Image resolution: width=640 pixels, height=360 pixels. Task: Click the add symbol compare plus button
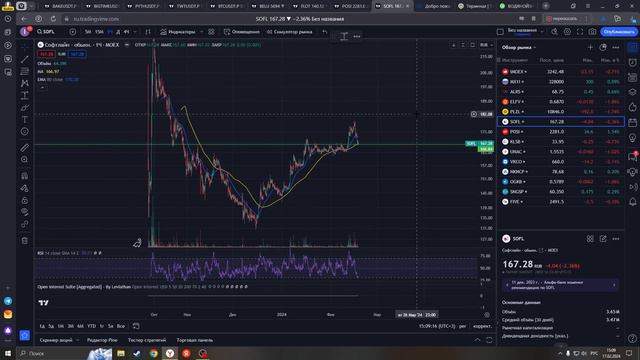pos(73,31)
